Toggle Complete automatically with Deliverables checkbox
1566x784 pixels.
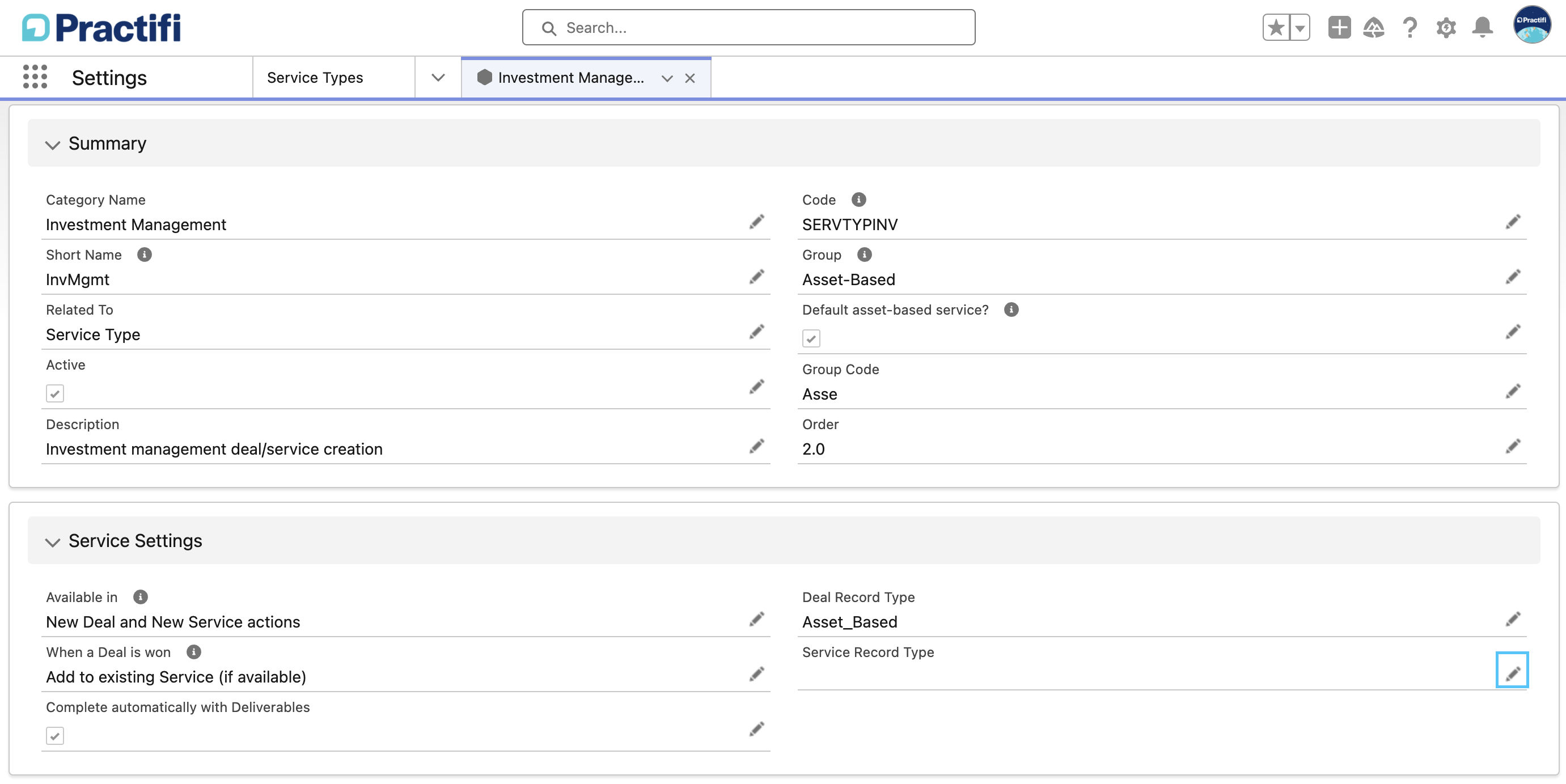[x=54, y=736]
